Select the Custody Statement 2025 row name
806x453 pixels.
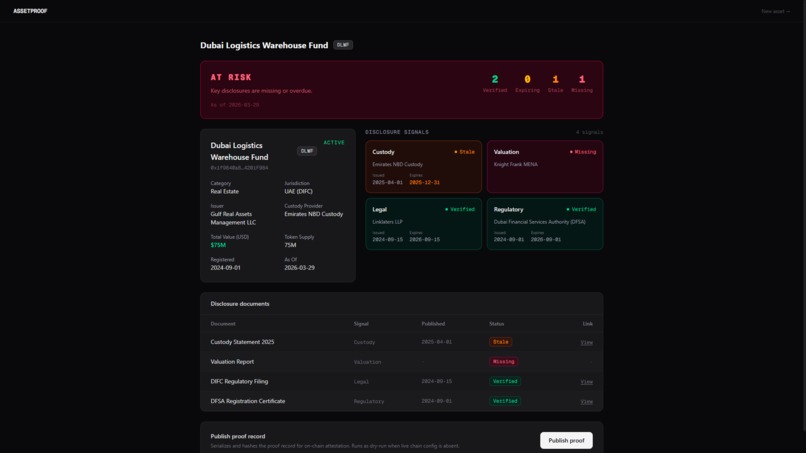(x=242, y=342)
